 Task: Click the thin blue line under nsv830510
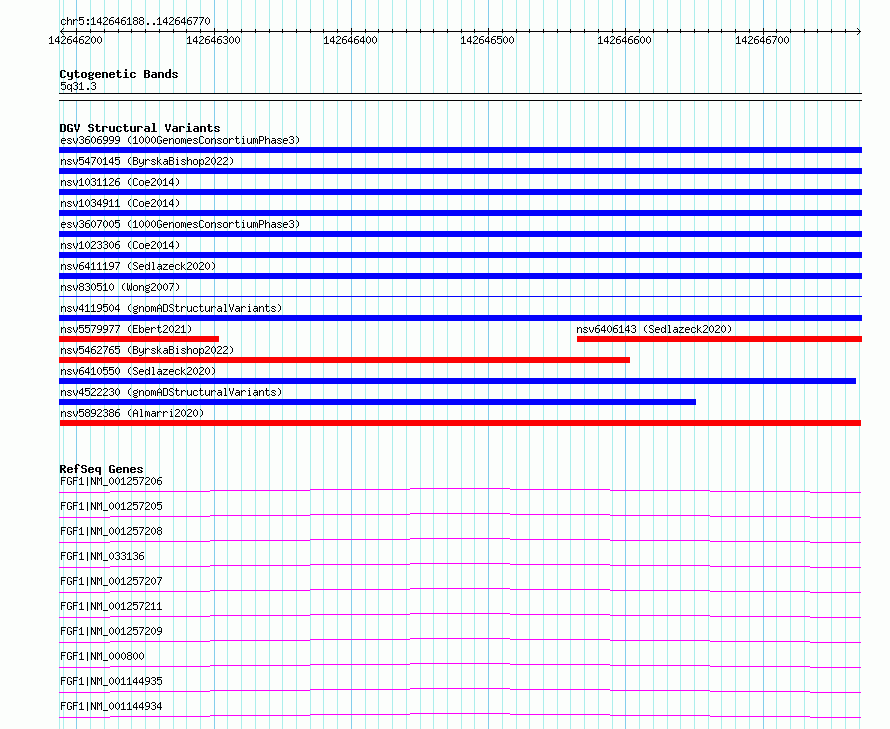click(460, 296)
